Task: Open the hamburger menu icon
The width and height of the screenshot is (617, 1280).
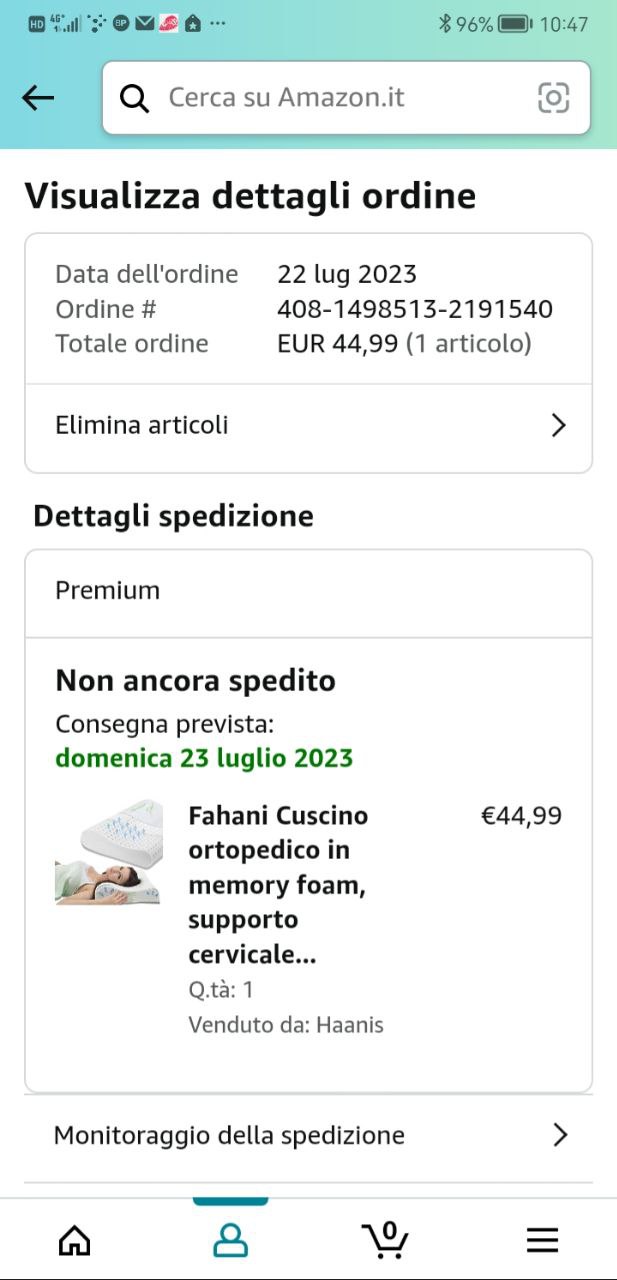Action: click(x=542, y=1241)
